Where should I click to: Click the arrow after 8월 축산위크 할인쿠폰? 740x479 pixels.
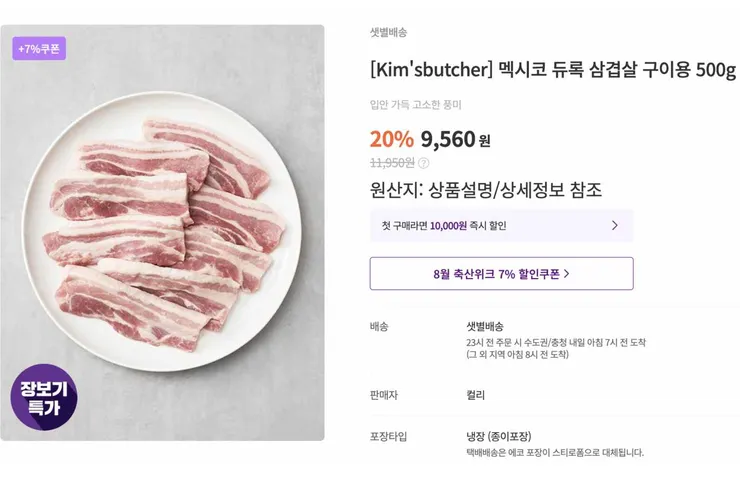tap(567, 273)
